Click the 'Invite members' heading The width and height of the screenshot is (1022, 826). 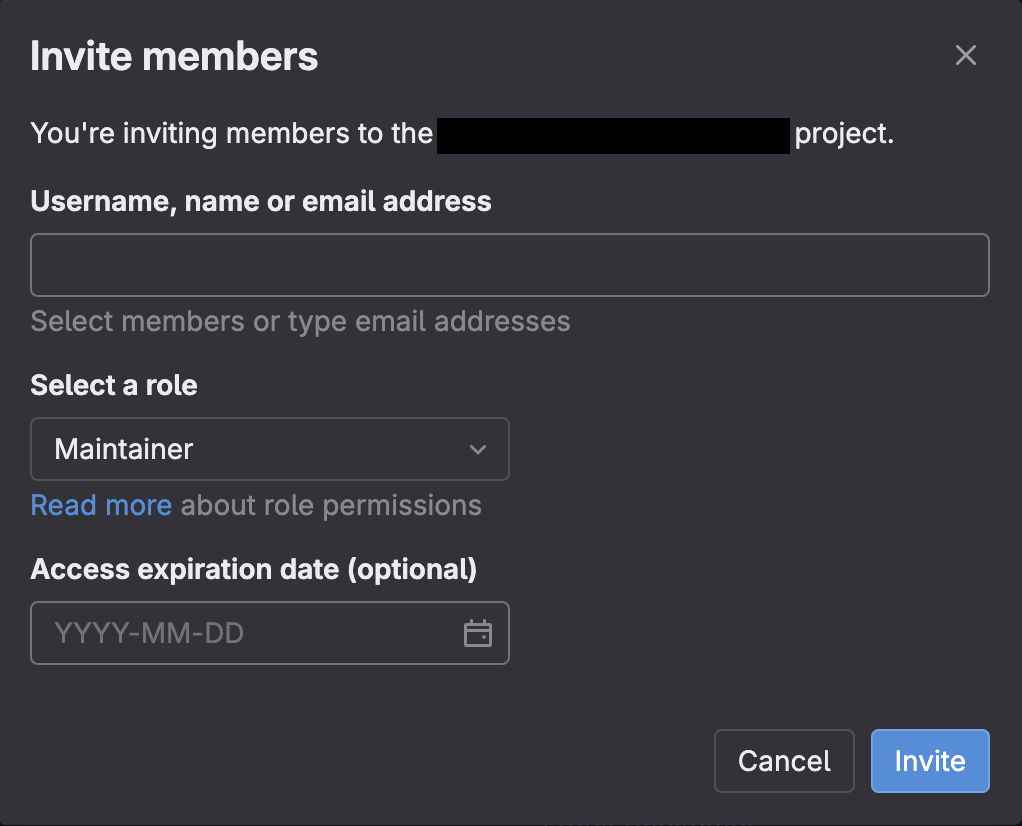click(x=174, y=56)
